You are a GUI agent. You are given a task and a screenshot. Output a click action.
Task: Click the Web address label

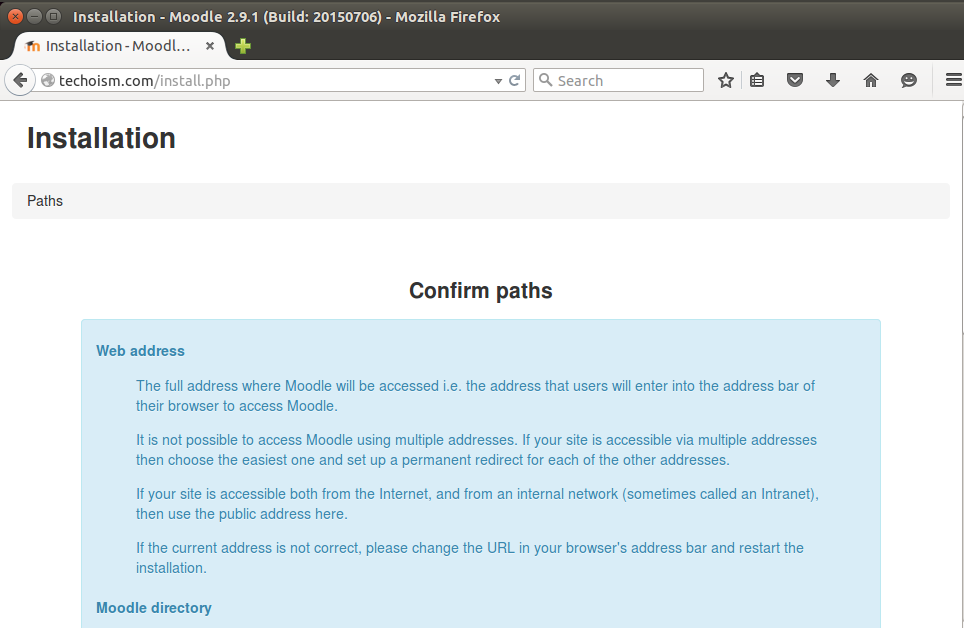click(140, 351)
